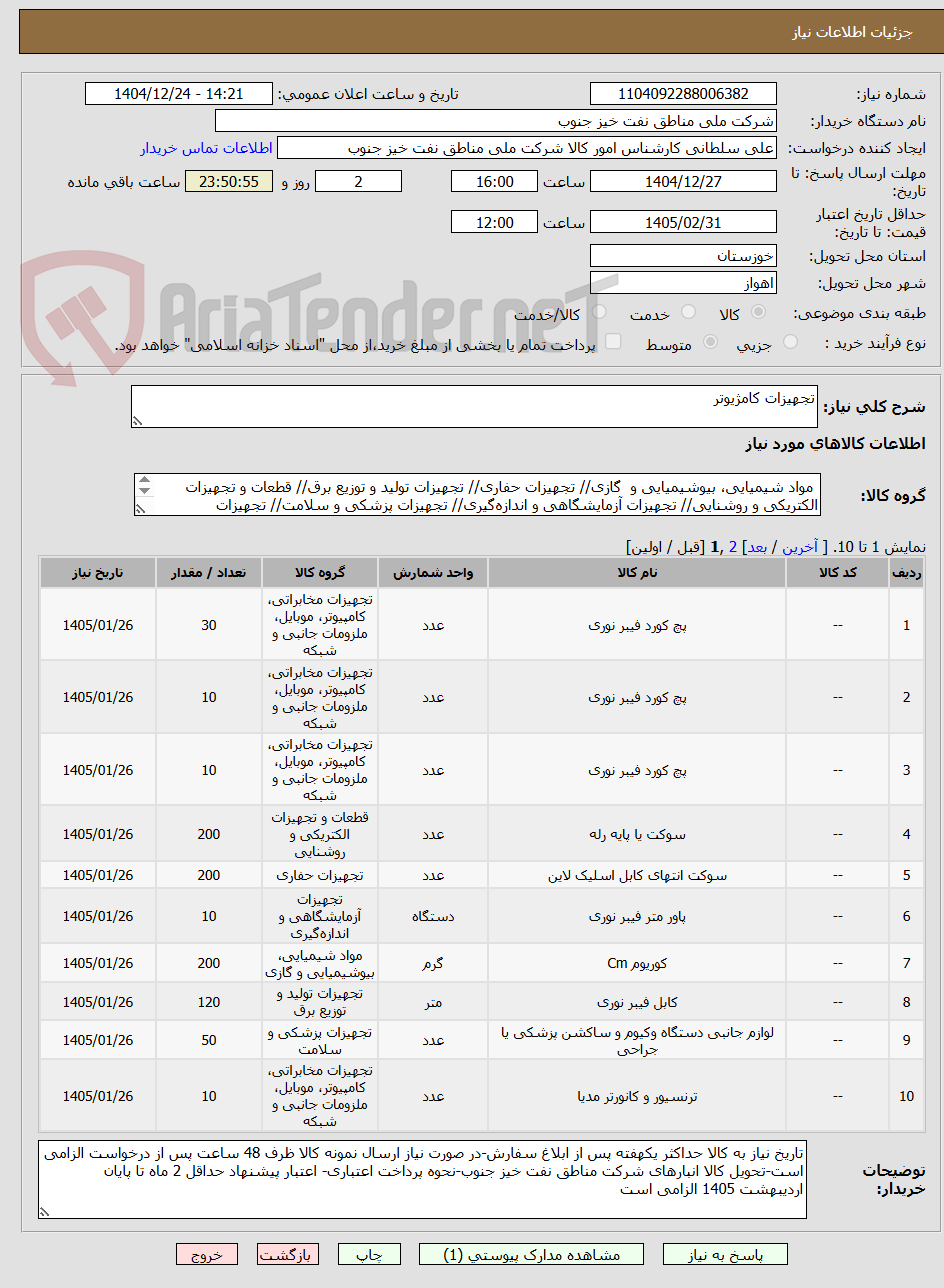Click the تاریخ نیاز column header
Viewport: 944px width, 1288px height.
pos(98,573)
